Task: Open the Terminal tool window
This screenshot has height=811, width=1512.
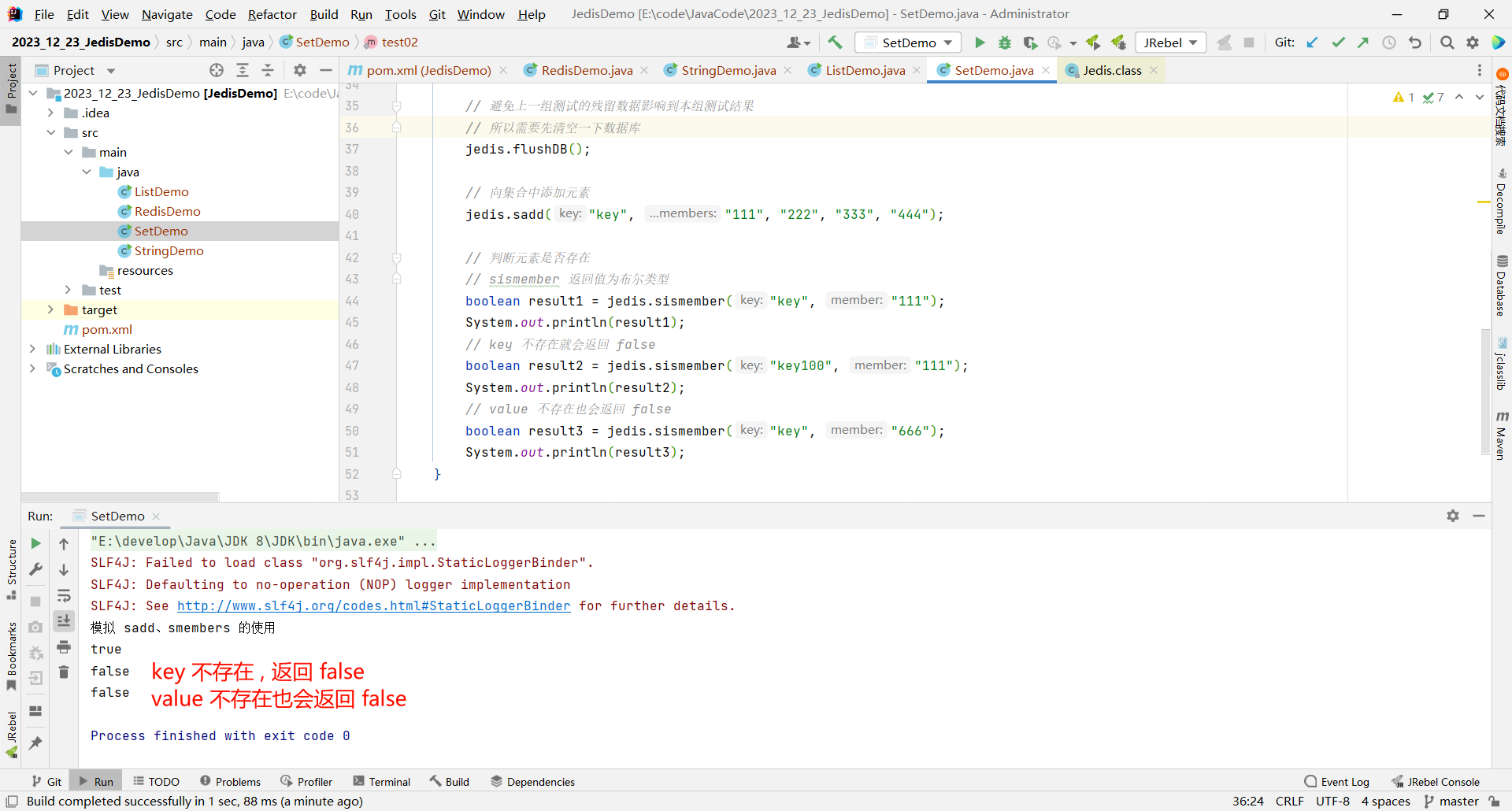Action: [x=381, y=781]
